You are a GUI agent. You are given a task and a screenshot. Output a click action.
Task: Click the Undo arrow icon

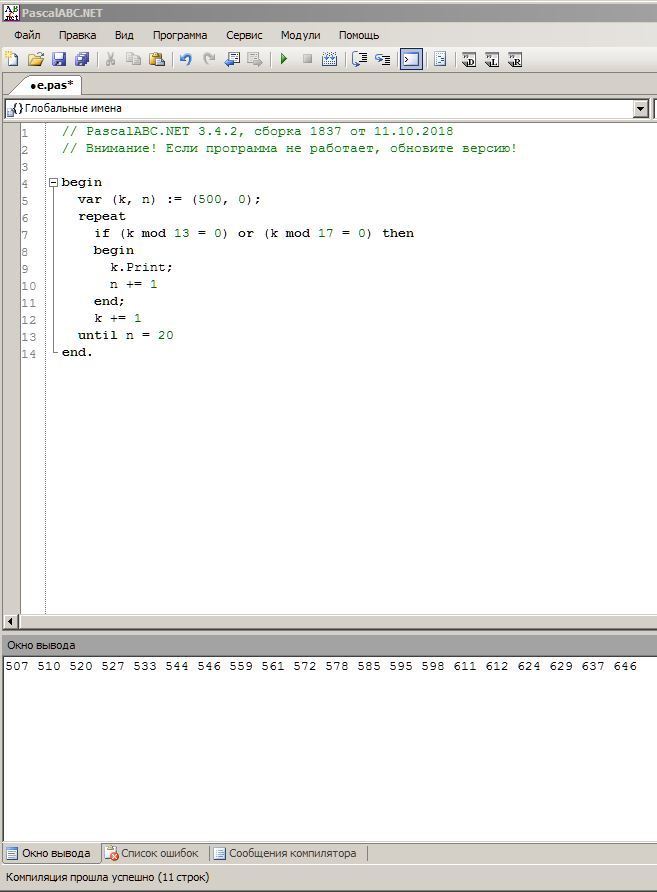[x=185, y=60]
